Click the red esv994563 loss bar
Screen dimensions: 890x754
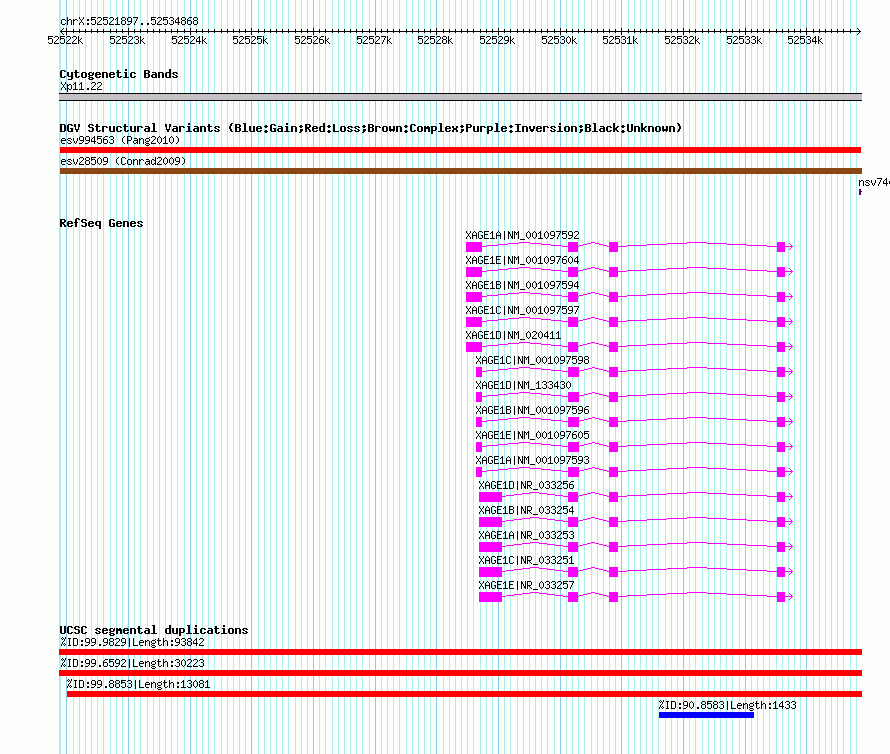coord(460,150)
